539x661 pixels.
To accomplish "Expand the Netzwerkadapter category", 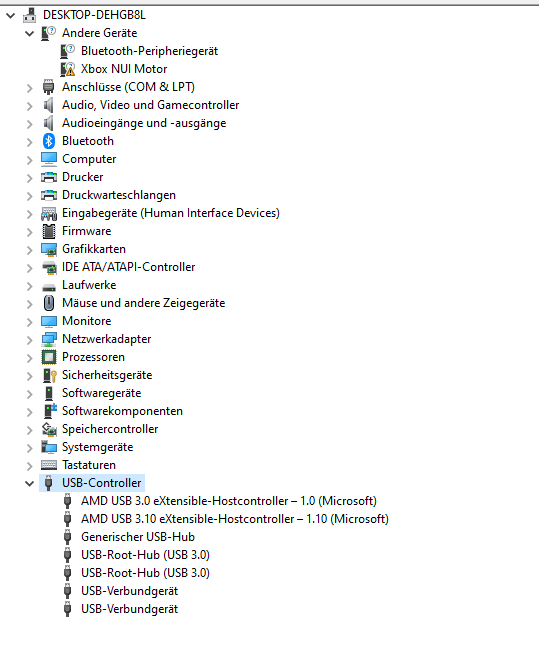I will [29, 340].
